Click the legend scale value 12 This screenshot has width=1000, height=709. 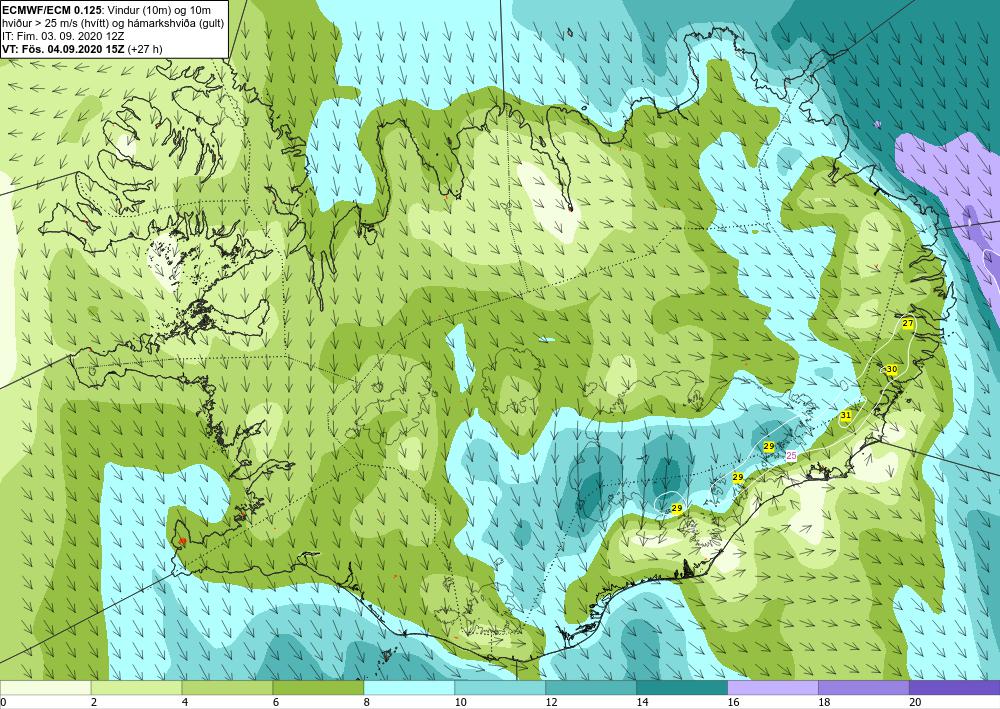(x=552, y=702)
